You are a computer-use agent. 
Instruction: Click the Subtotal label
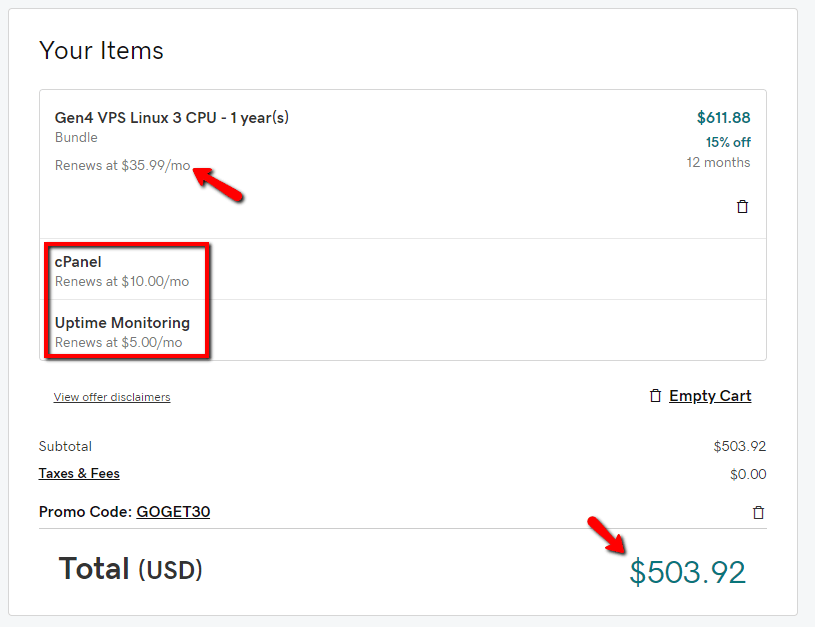(x=65, y=446)
